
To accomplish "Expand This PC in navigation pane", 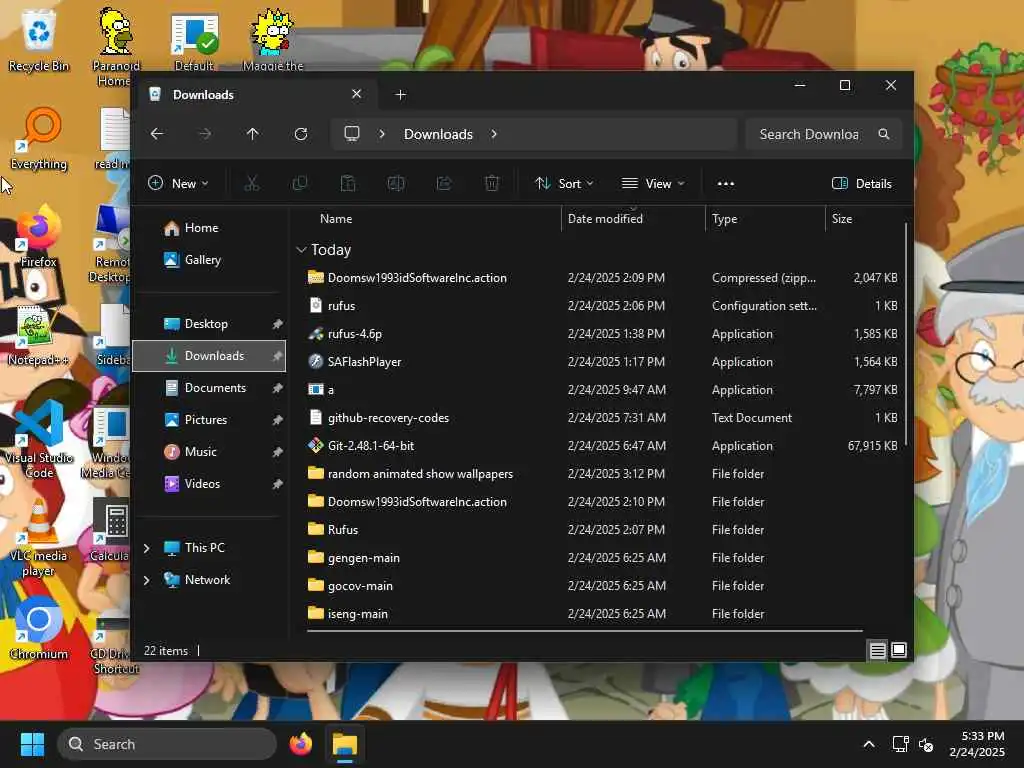I will point(147,548).
